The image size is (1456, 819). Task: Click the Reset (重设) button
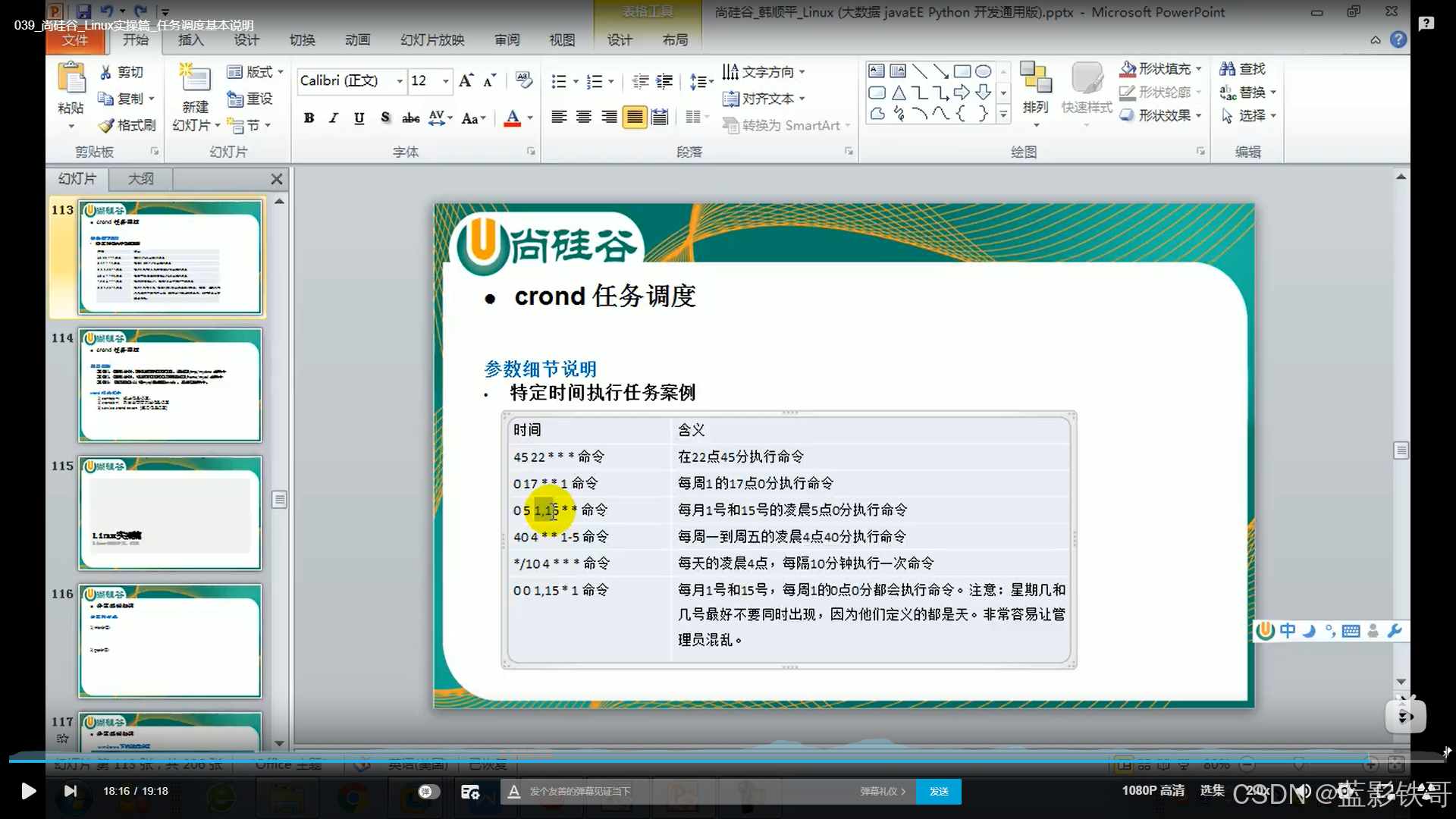250,99
